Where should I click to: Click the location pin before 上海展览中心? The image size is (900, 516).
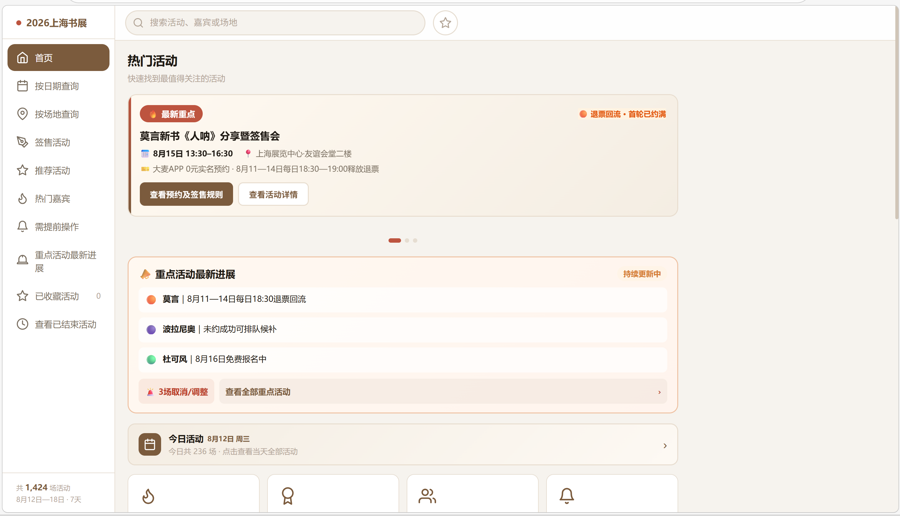coord(248,153)
